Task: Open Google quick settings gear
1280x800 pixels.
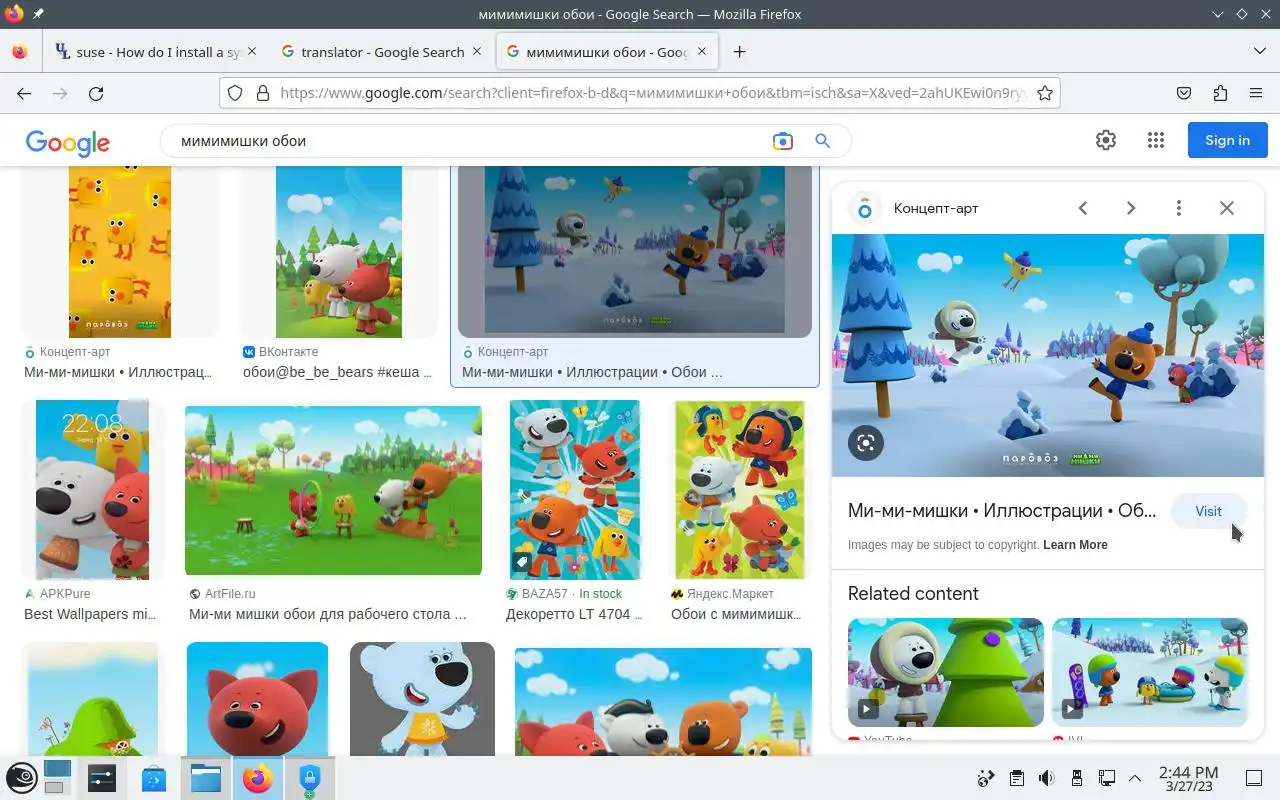Action: 1105,140
